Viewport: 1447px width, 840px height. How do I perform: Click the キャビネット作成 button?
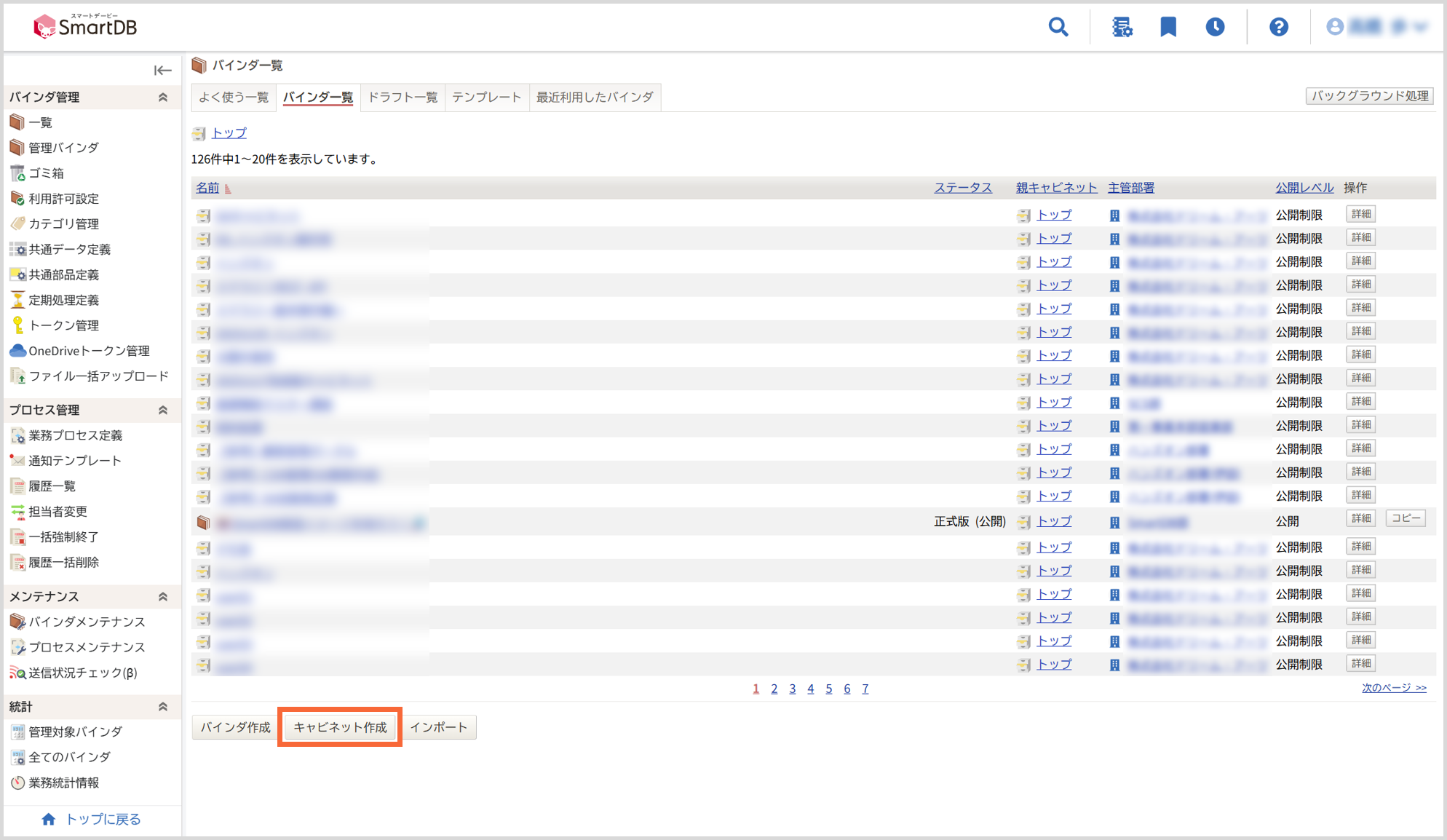340,727
